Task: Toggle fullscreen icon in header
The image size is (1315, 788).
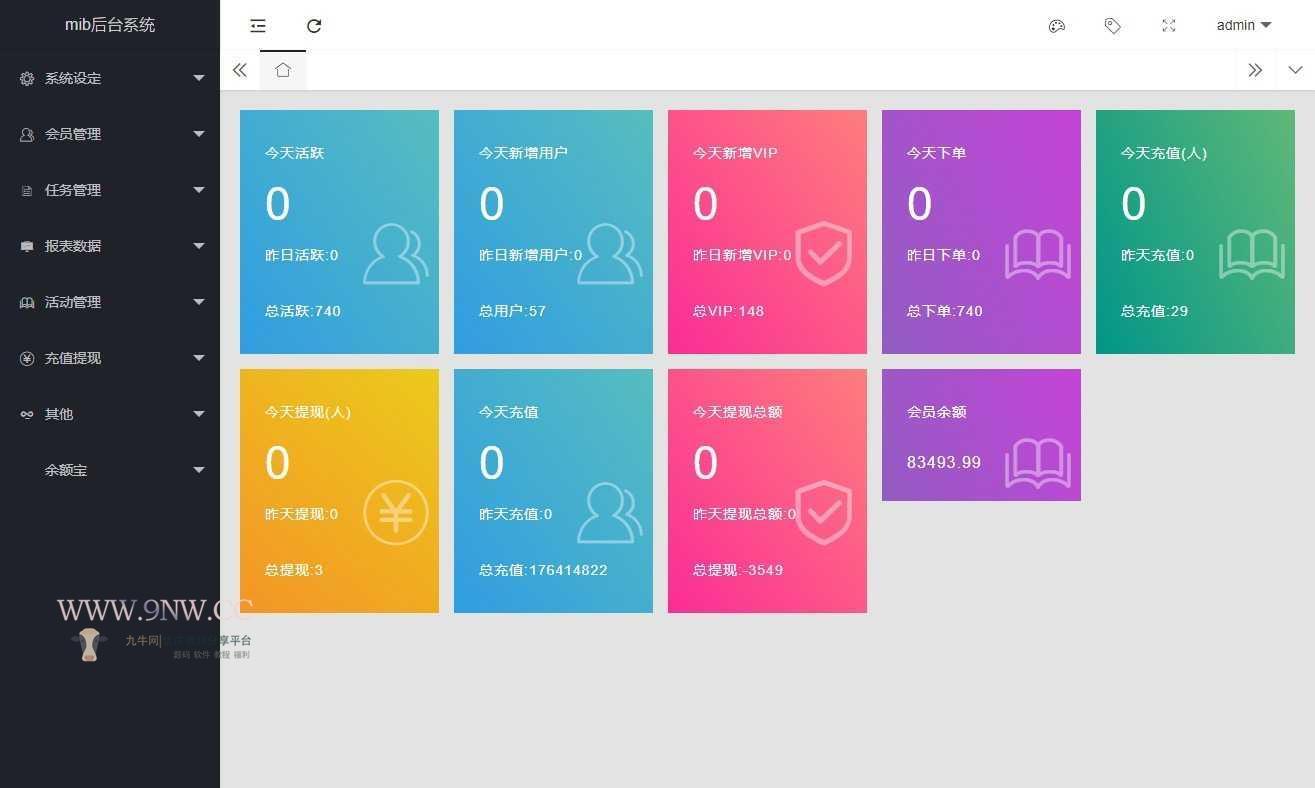Action: click(x=1169, y=26)
